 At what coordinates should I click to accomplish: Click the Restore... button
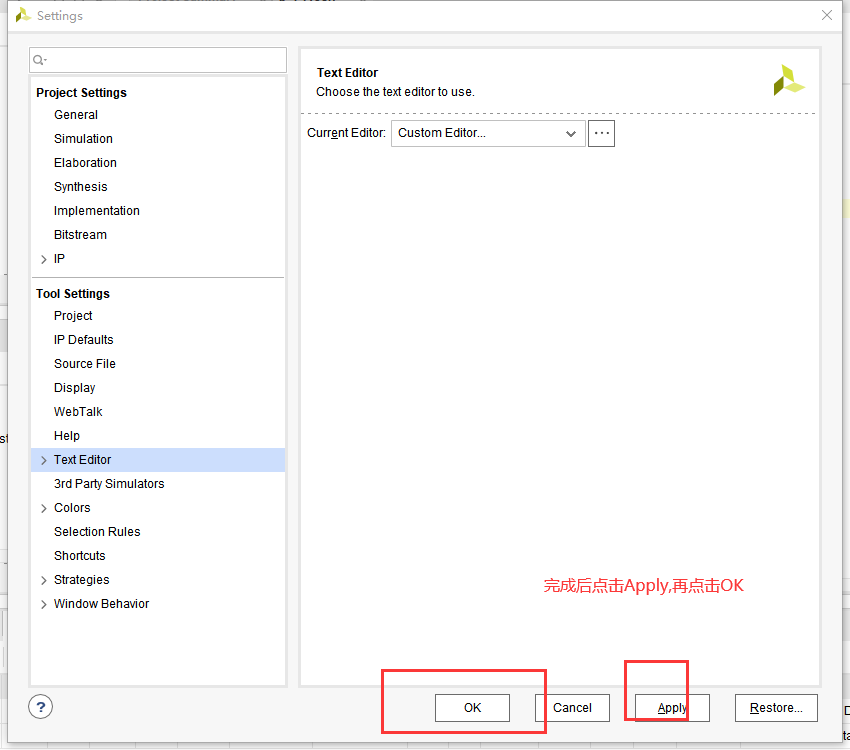[776, 708]
